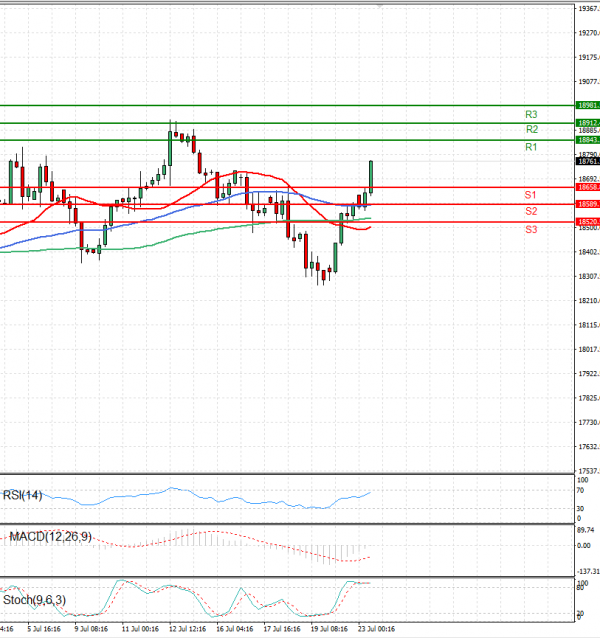Click the 17825 price axis value

click(x=589, y=398)
